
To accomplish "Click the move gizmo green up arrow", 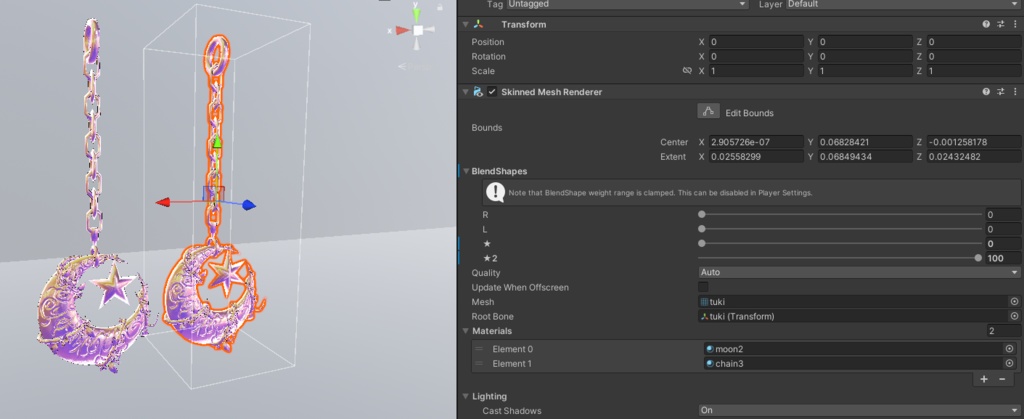I will (217, 142).
